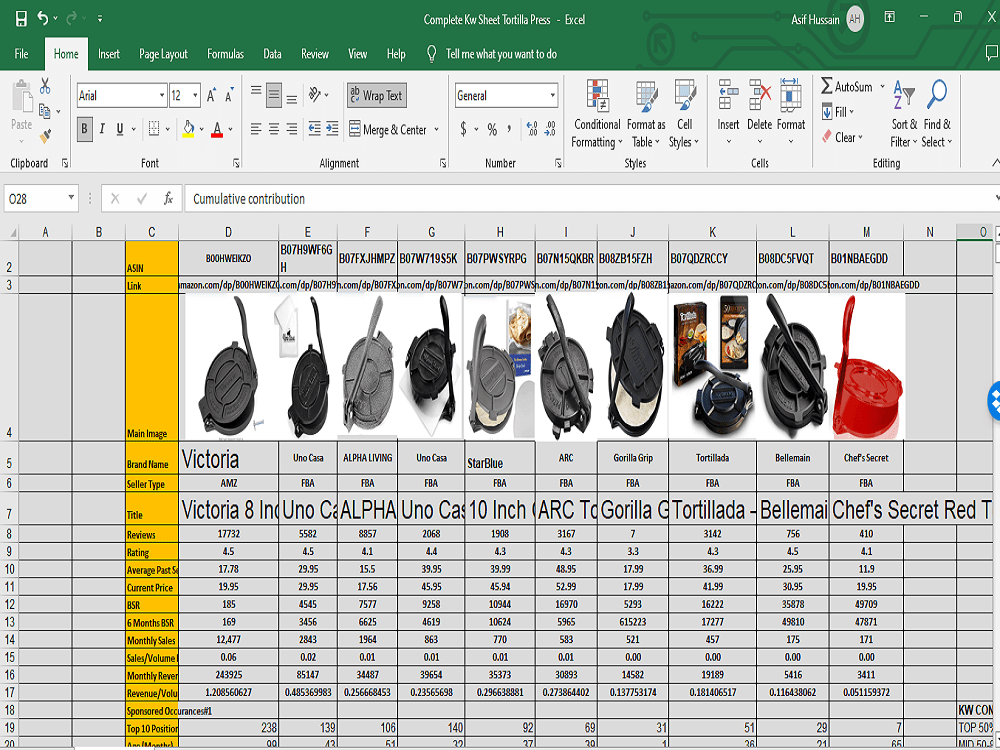
Task: Toggle Italic formatting
Action: (x=102, y=129)
